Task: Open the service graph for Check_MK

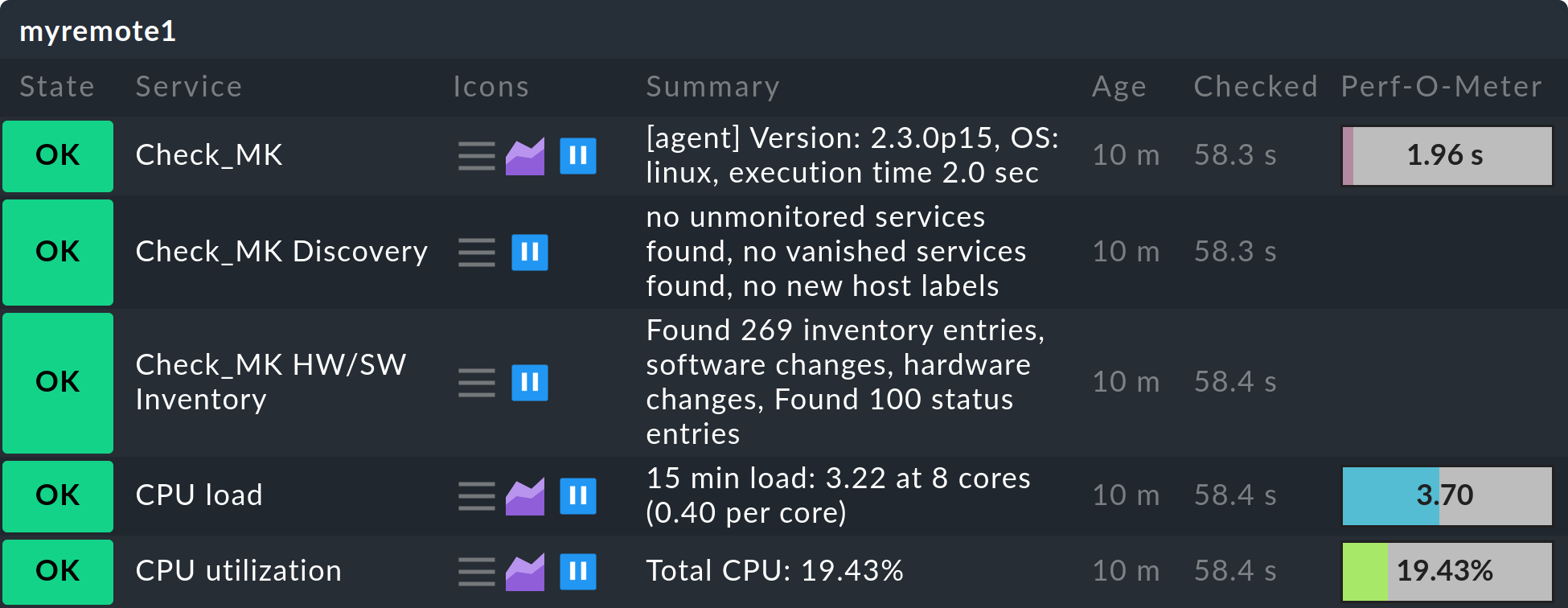Action: point(523,156)
